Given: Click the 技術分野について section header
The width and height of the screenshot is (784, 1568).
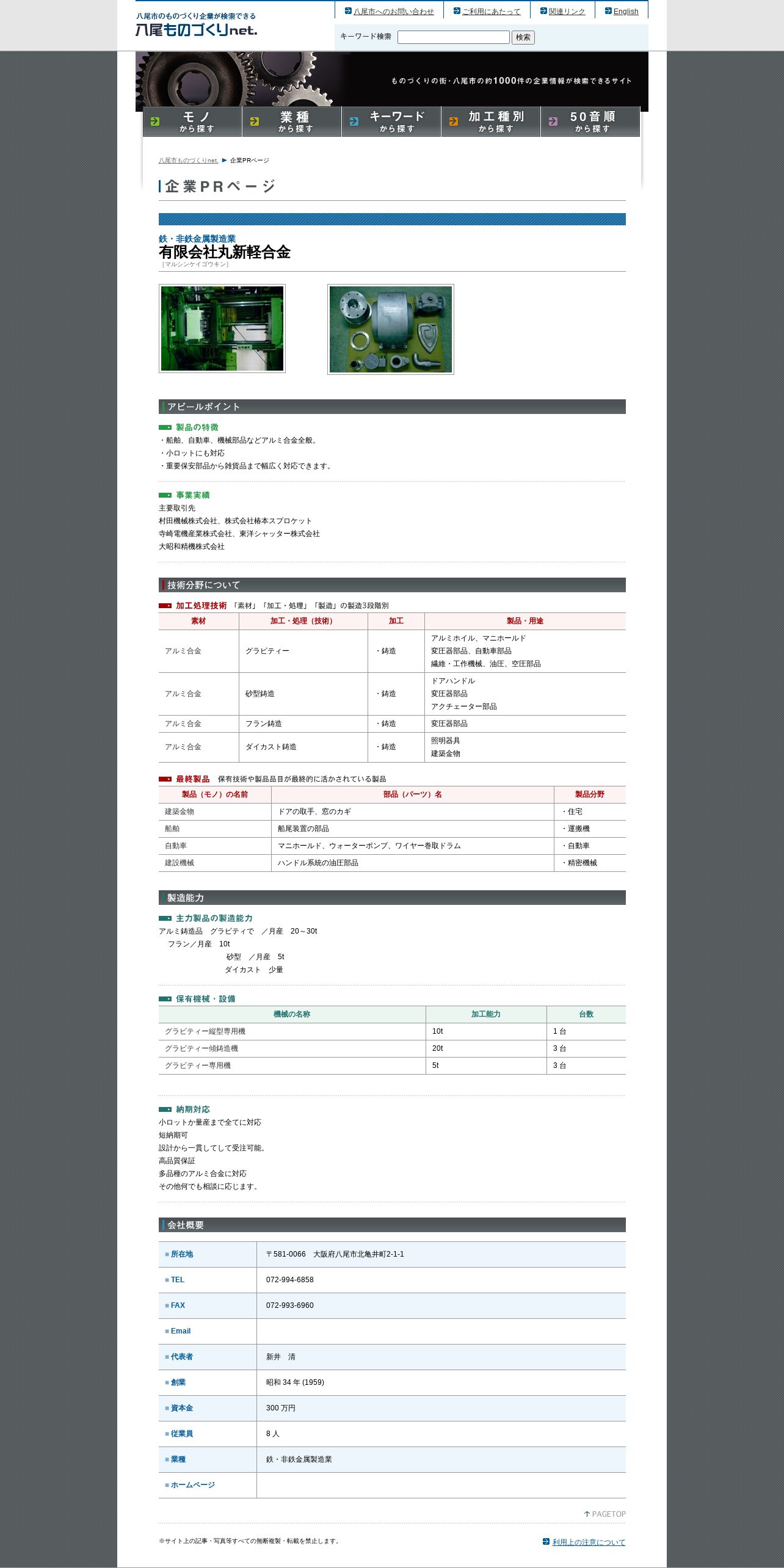Looking at the screenshot, I should pos(392,585).
